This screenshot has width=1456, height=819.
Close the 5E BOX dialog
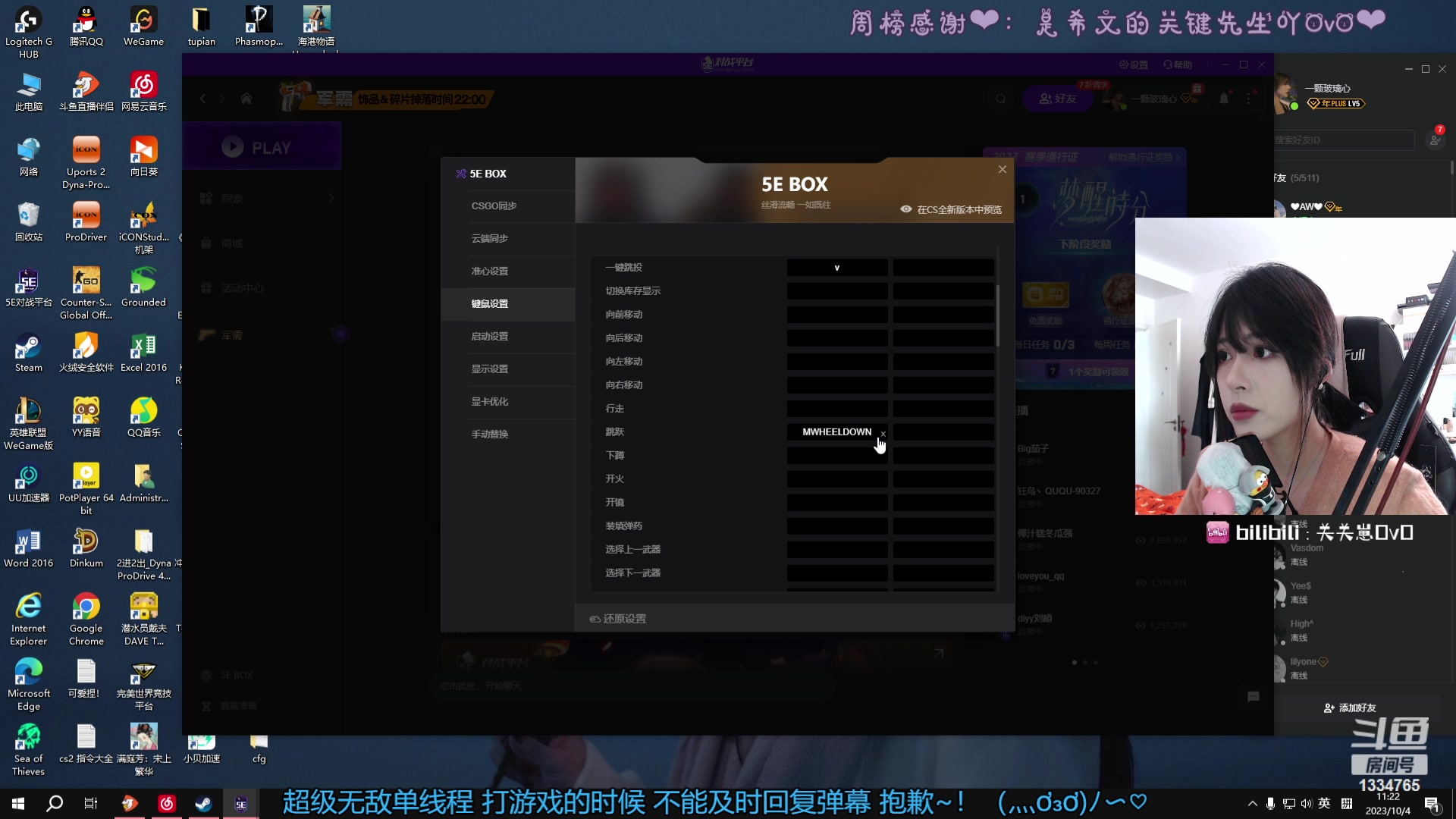1003,169
